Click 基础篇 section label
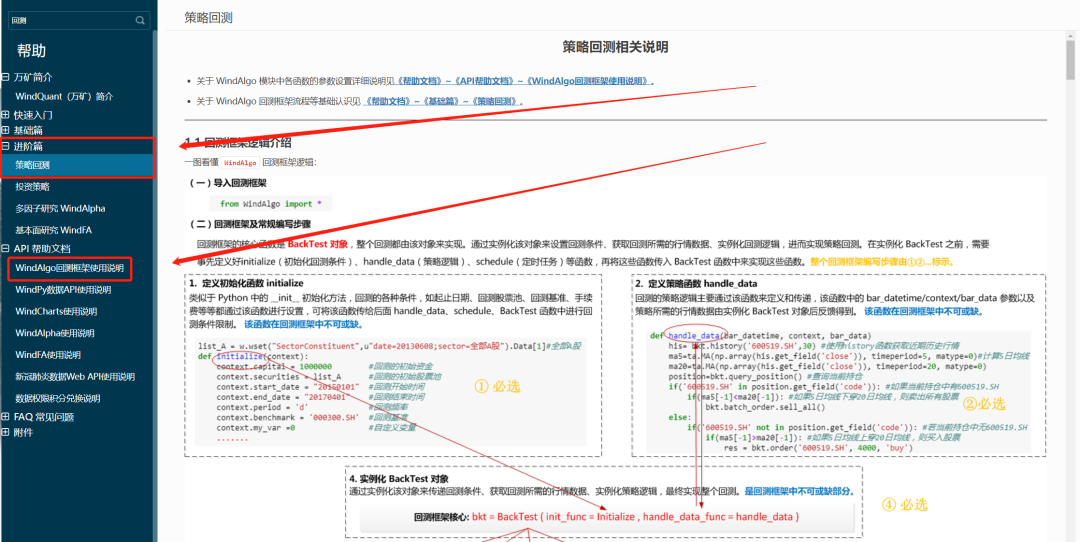 pyautogui.click(x=28, y=130)
